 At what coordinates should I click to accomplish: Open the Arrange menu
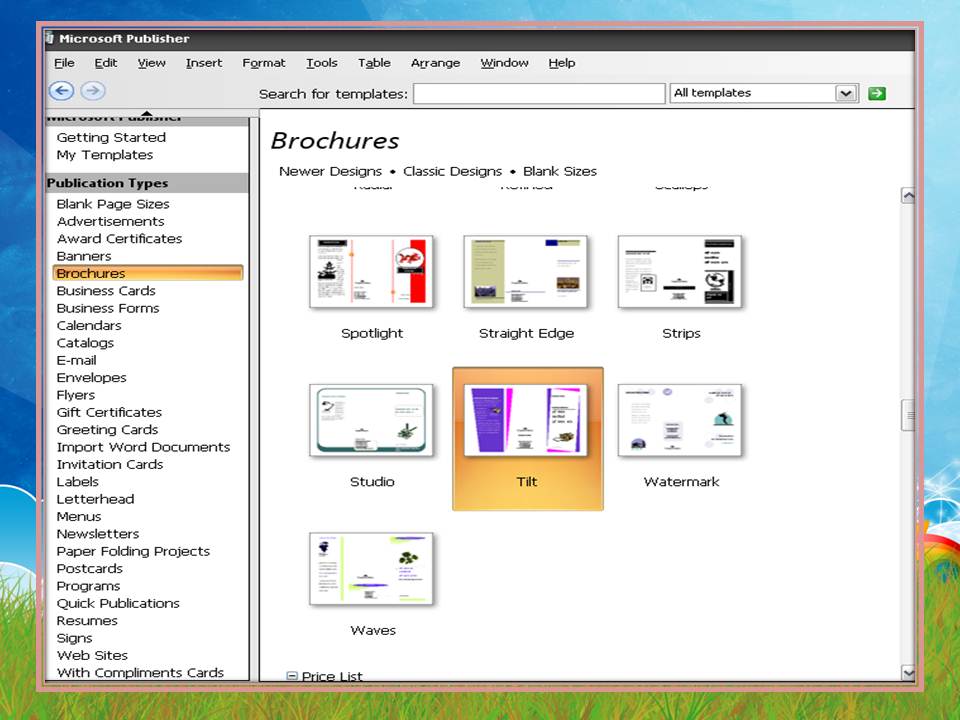(x=435, y=63)
